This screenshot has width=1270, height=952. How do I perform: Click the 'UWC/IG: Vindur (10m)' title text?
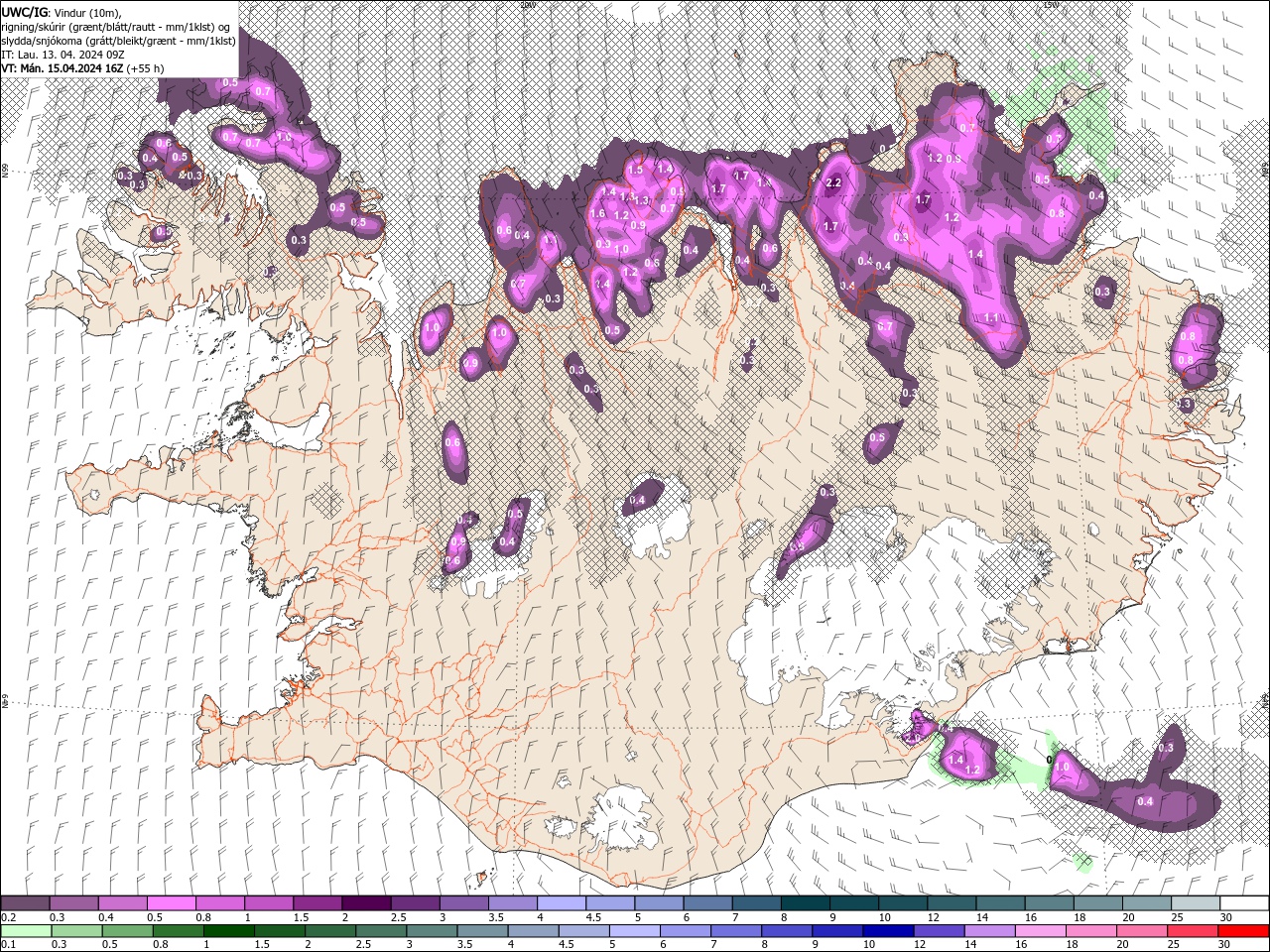pyautogui.click(x=62, y=12)
